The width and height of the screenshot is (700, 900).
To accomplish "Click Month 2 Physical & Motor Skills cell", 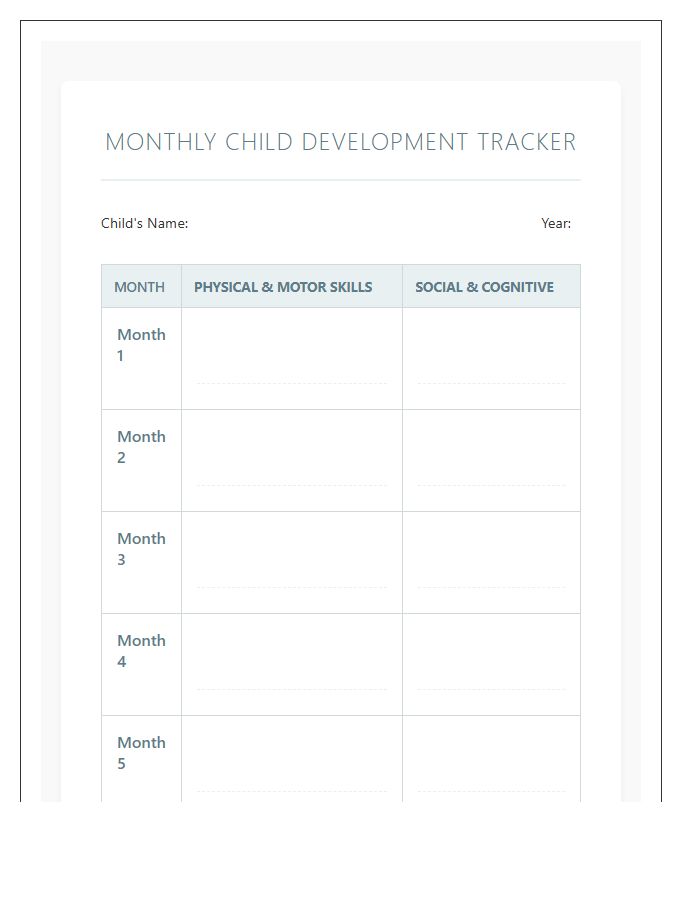I will click(x=292, y=460).
